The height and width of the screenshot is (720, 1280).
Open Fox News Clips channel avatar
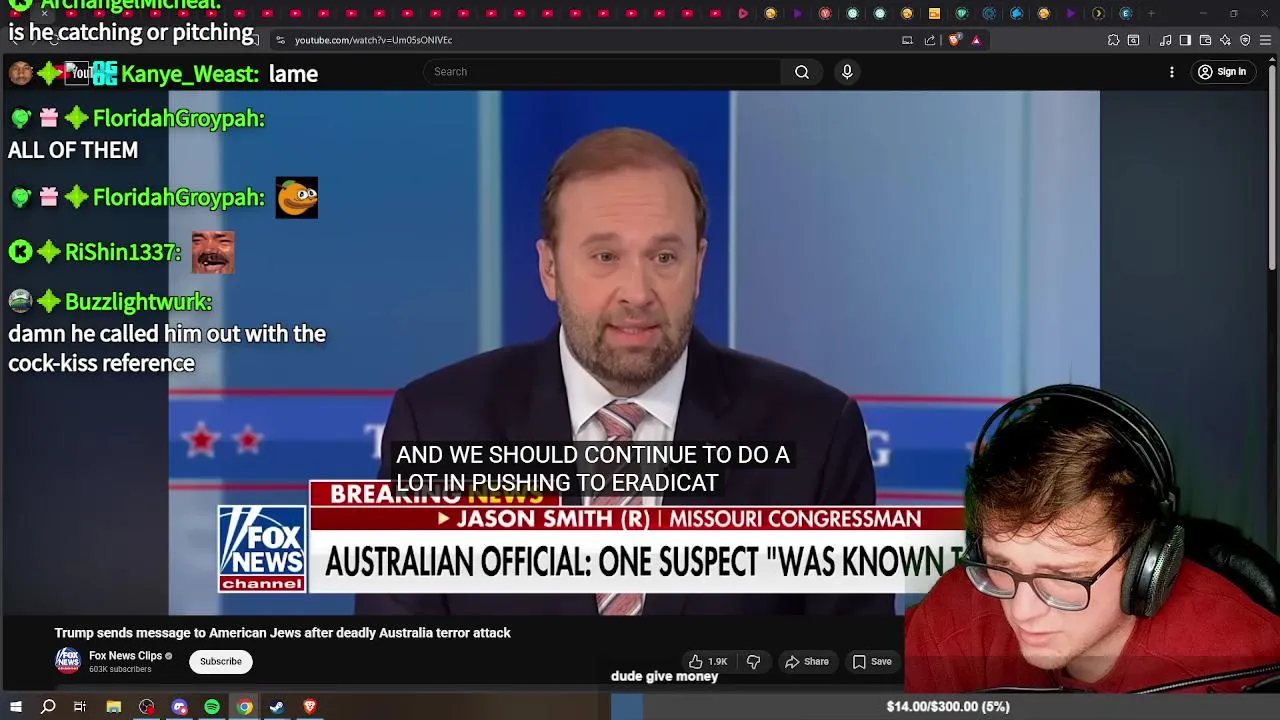pyautogui.click(x=68, y=661)
